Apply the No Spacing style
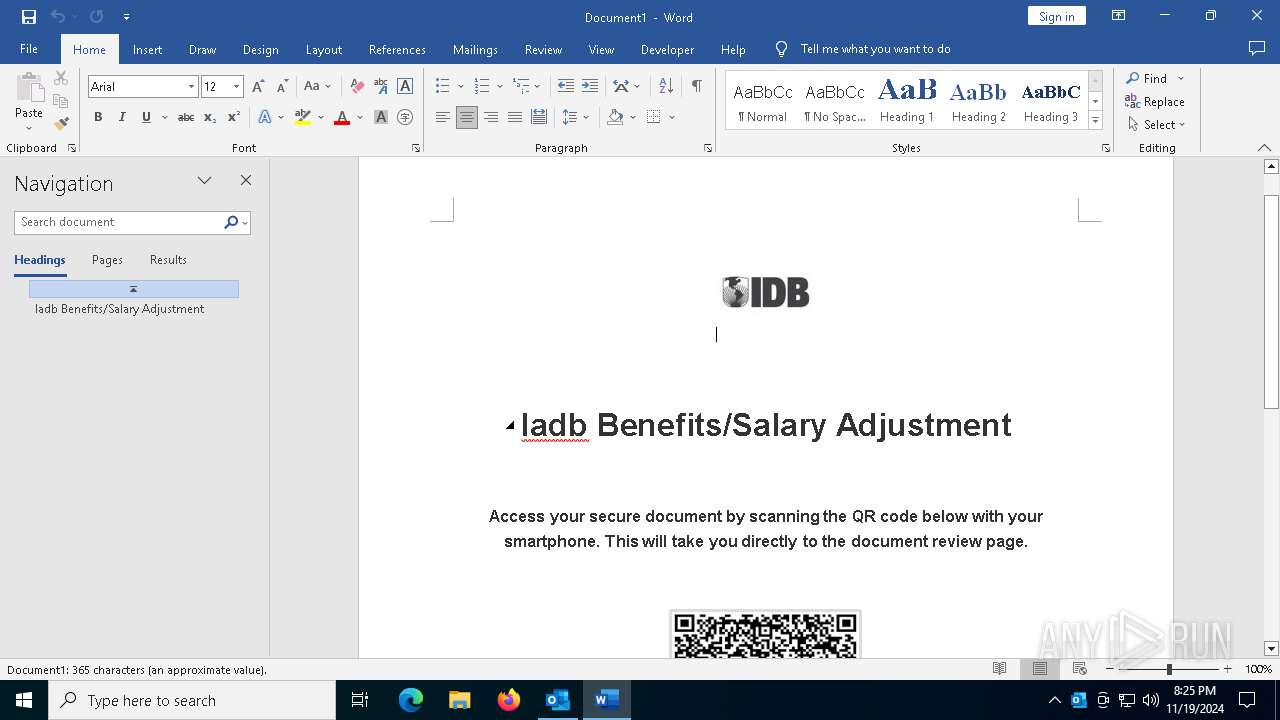The image size is (1280, 720). click(835, 100)
